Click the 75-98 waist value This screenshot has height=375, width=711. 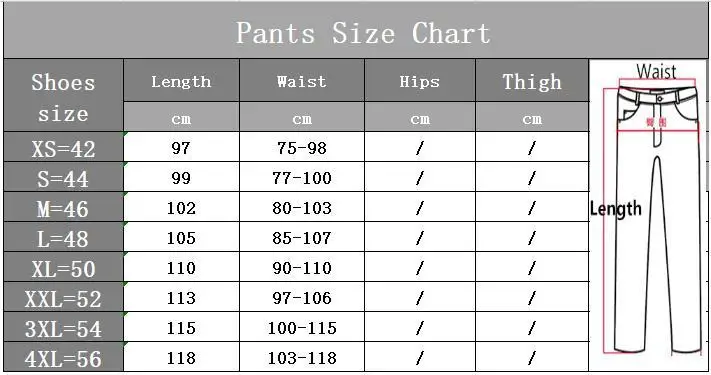302,148
